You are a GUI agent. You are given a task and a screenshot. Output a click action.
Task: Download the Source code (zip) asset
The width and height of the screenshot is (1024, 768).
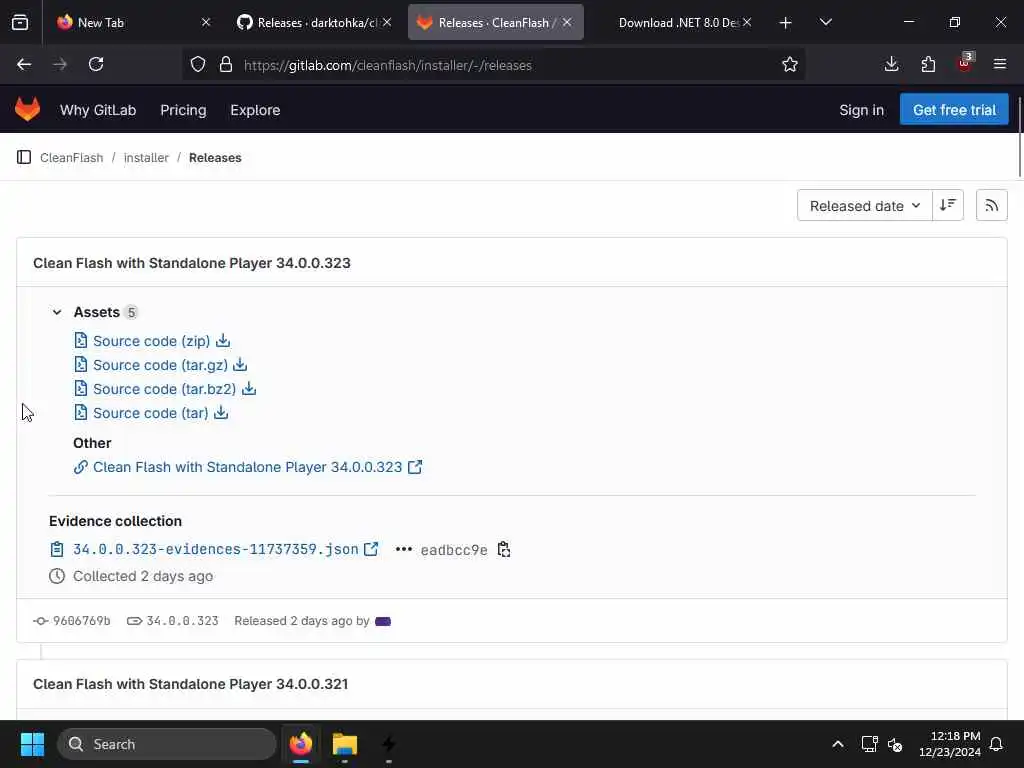pyautogui.click(x=152, y=341)
